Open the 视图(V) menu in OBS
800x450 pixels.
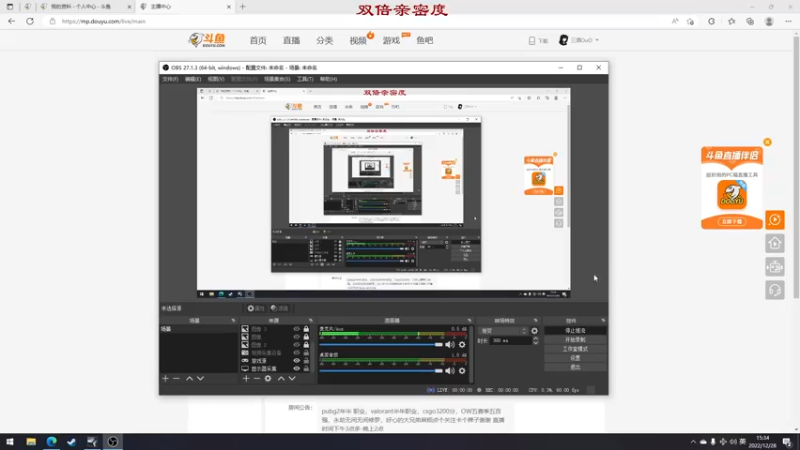[x=216, y=79]
